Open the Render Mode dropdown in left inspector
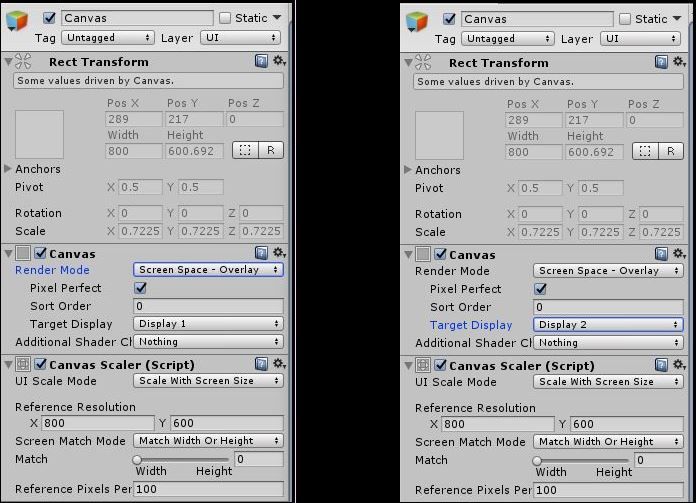696x503 pixels. [208, 269]
